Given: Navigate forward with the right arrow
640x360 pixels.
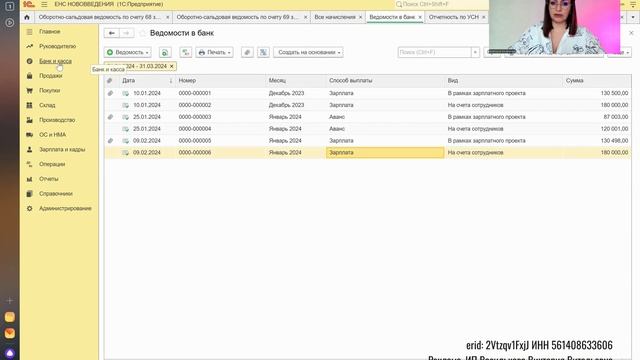Looking at the screenshot, I should [x=127, y=33].
